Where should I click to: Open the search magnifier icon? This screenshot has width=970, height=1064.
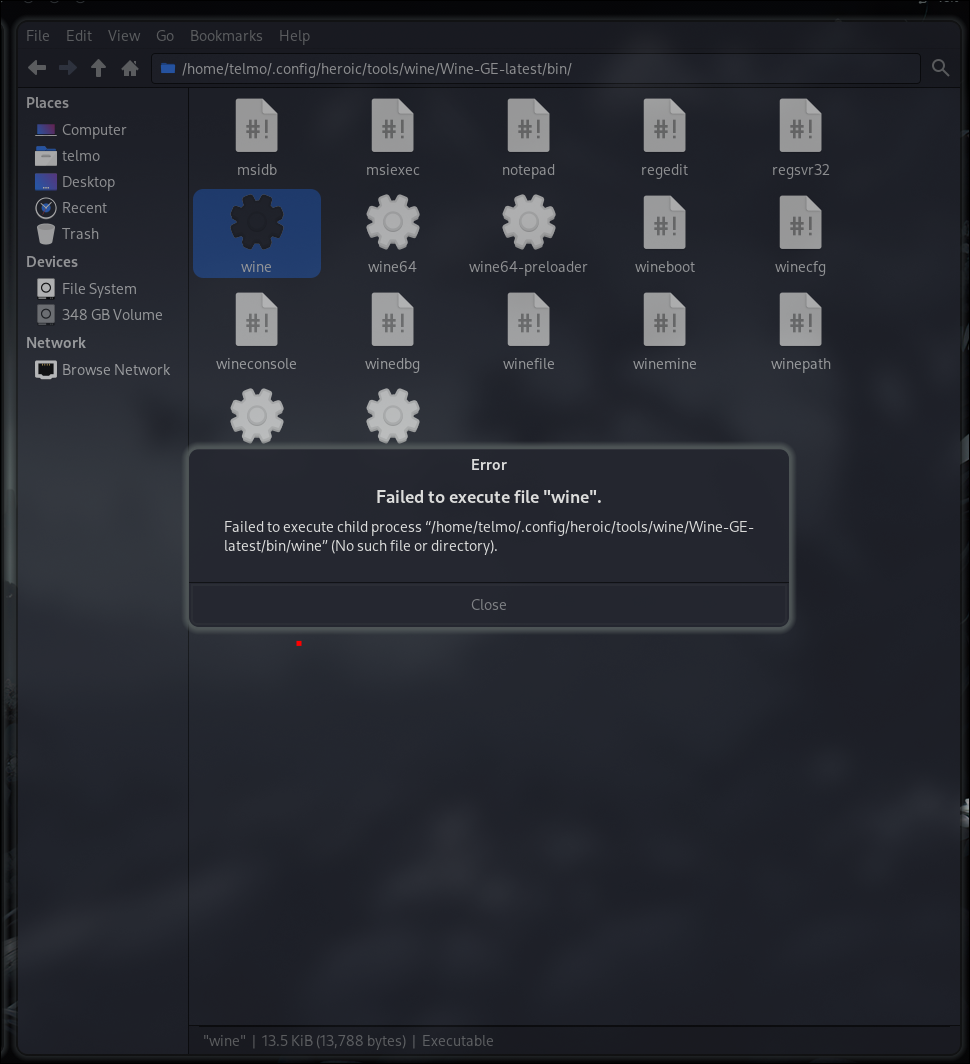click(x=940, y=68)
